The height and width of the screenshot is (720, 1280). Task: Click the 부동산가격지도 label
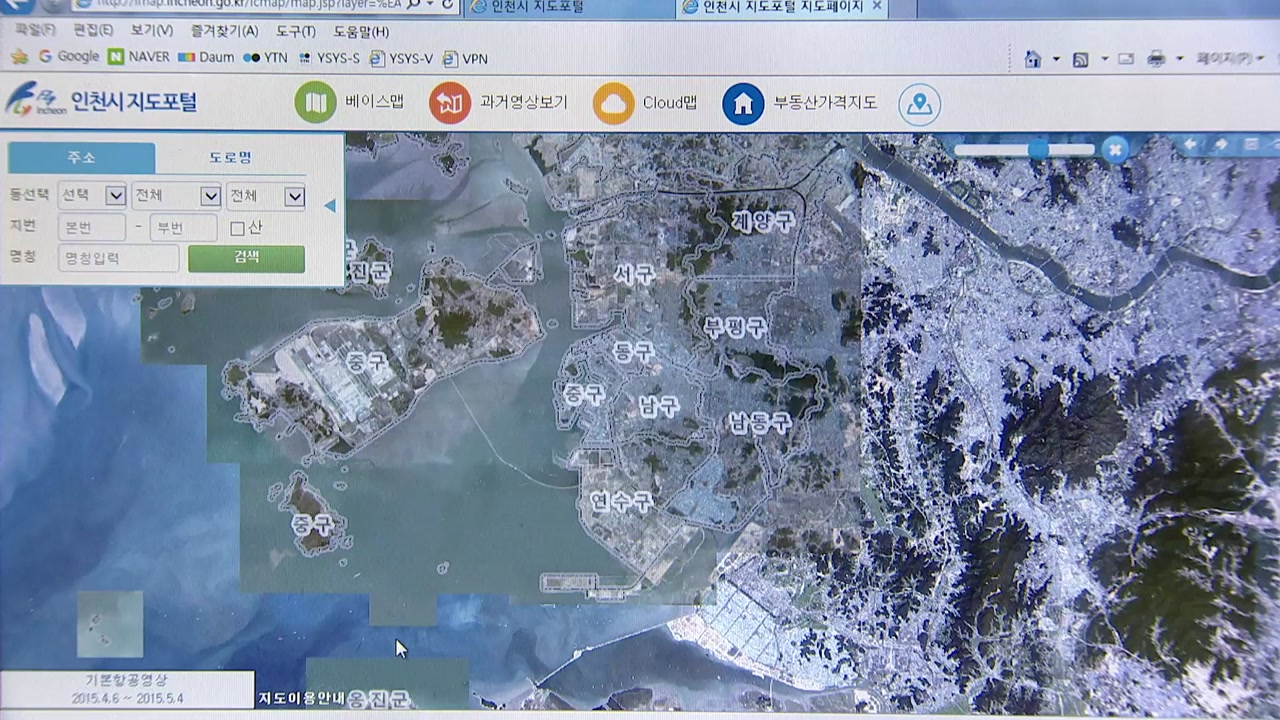[825, 102]
